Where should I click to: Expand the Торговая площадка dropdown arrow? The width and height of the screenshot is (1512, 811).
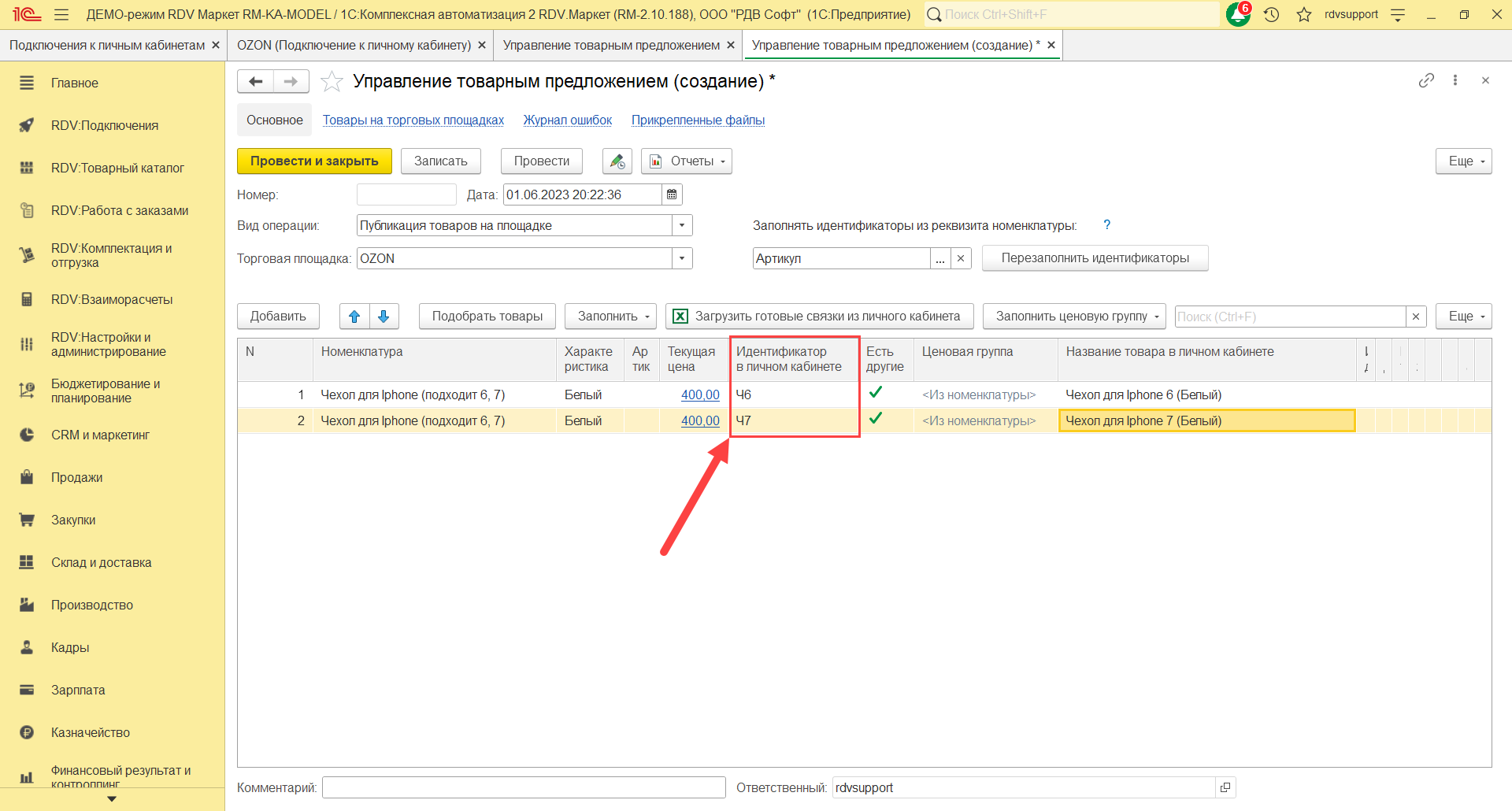coord(682,258)
